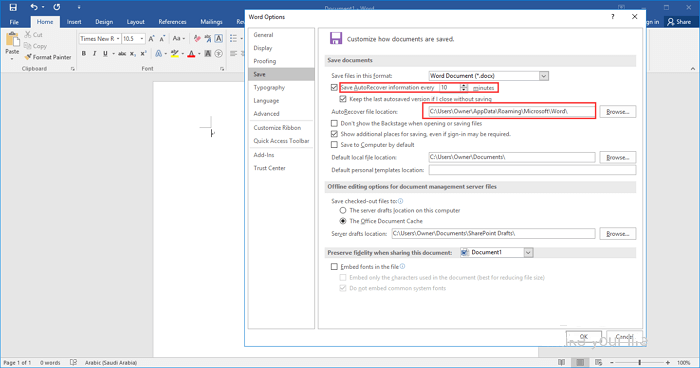The width and height of the screenshot is (700, 368).
Task: Click the help question mark in Word Options
Action: tap(612, 17)
